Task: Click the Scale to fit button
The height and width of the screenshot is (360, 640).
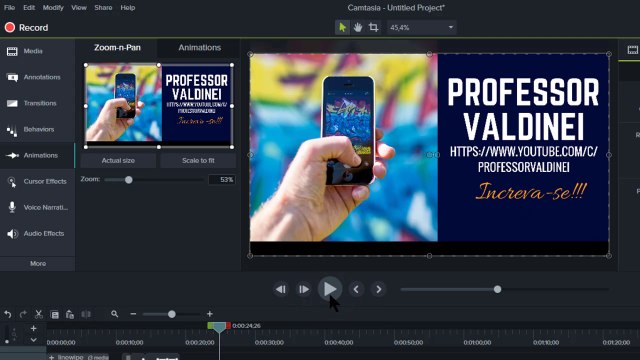Action: coord(198,161)
